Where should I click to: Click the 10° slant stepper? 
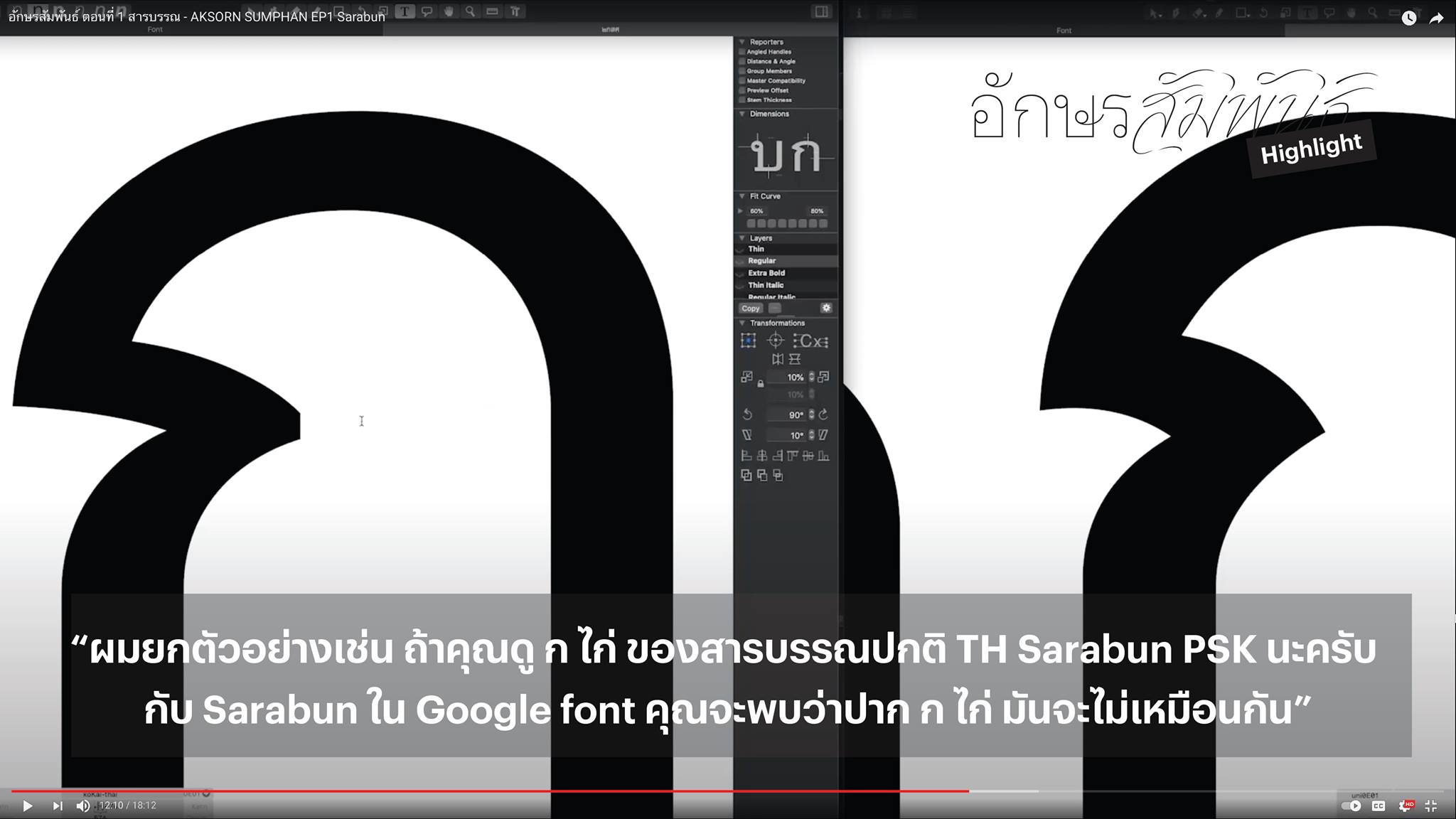812,435
